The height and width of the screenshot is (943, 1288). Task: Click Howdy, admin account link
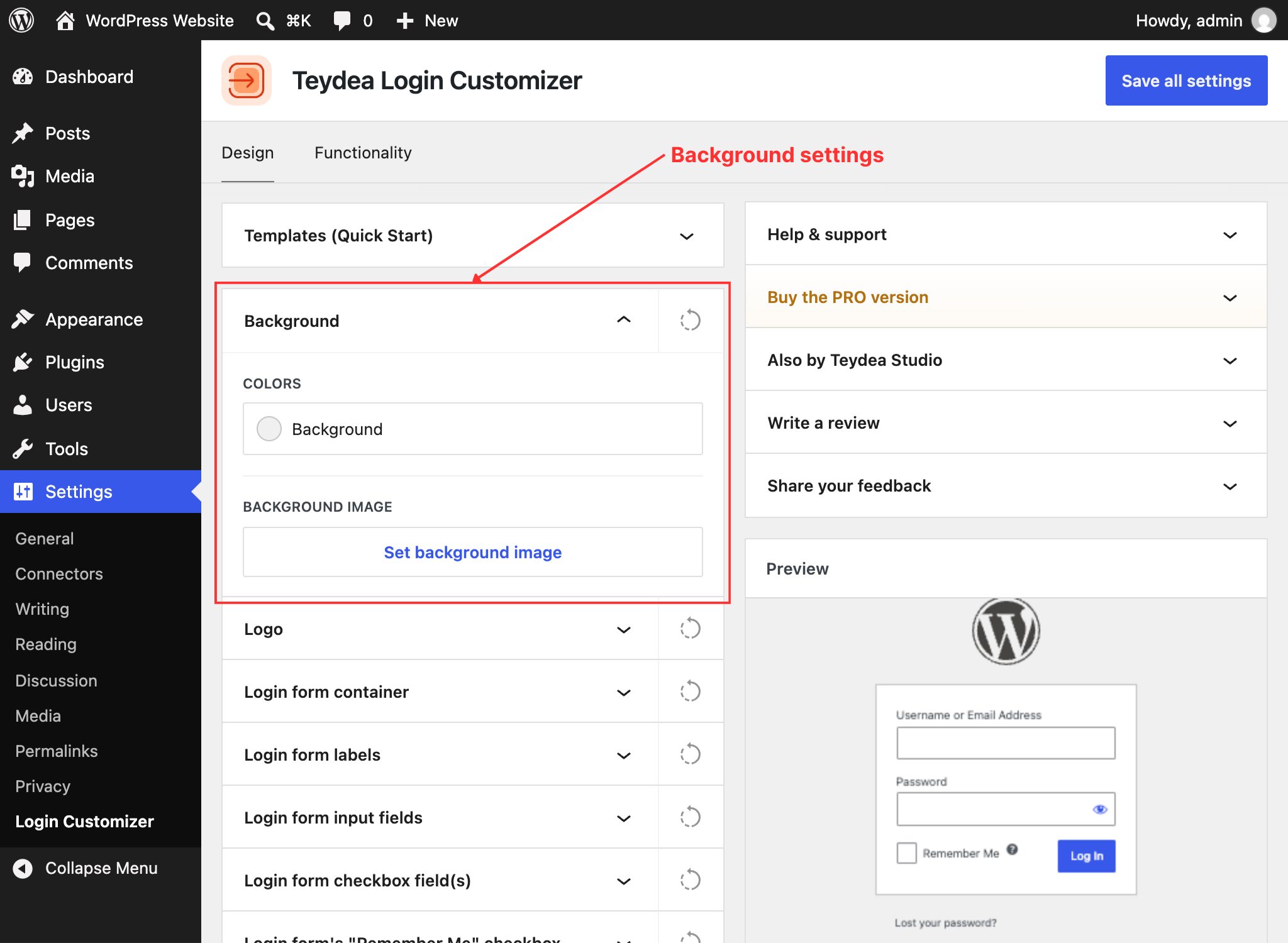click(1189, 21)
